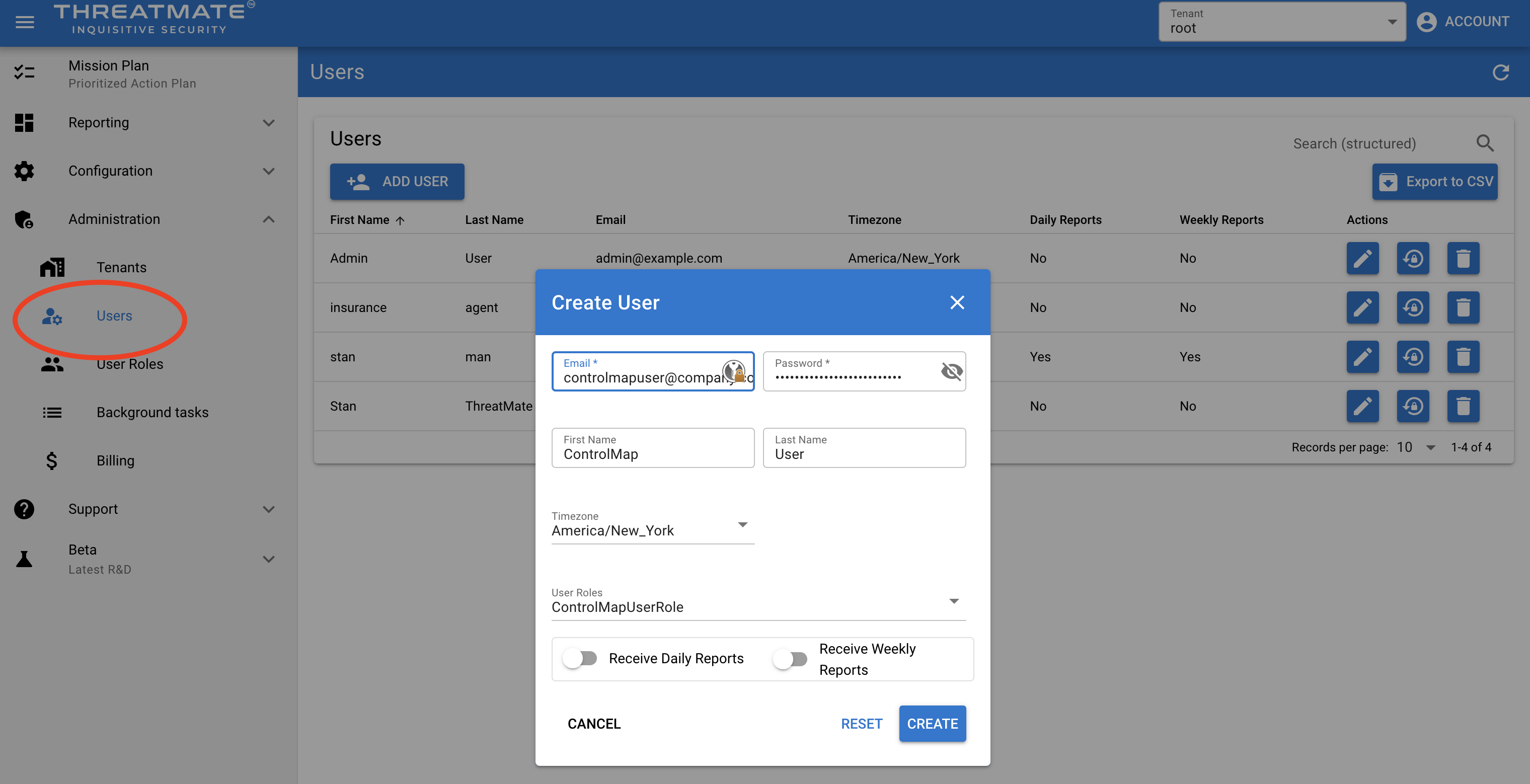Expand the Configuration menu section
Image resolution: width=1530 pixels, height=784 pixels.
pos(268,171)
